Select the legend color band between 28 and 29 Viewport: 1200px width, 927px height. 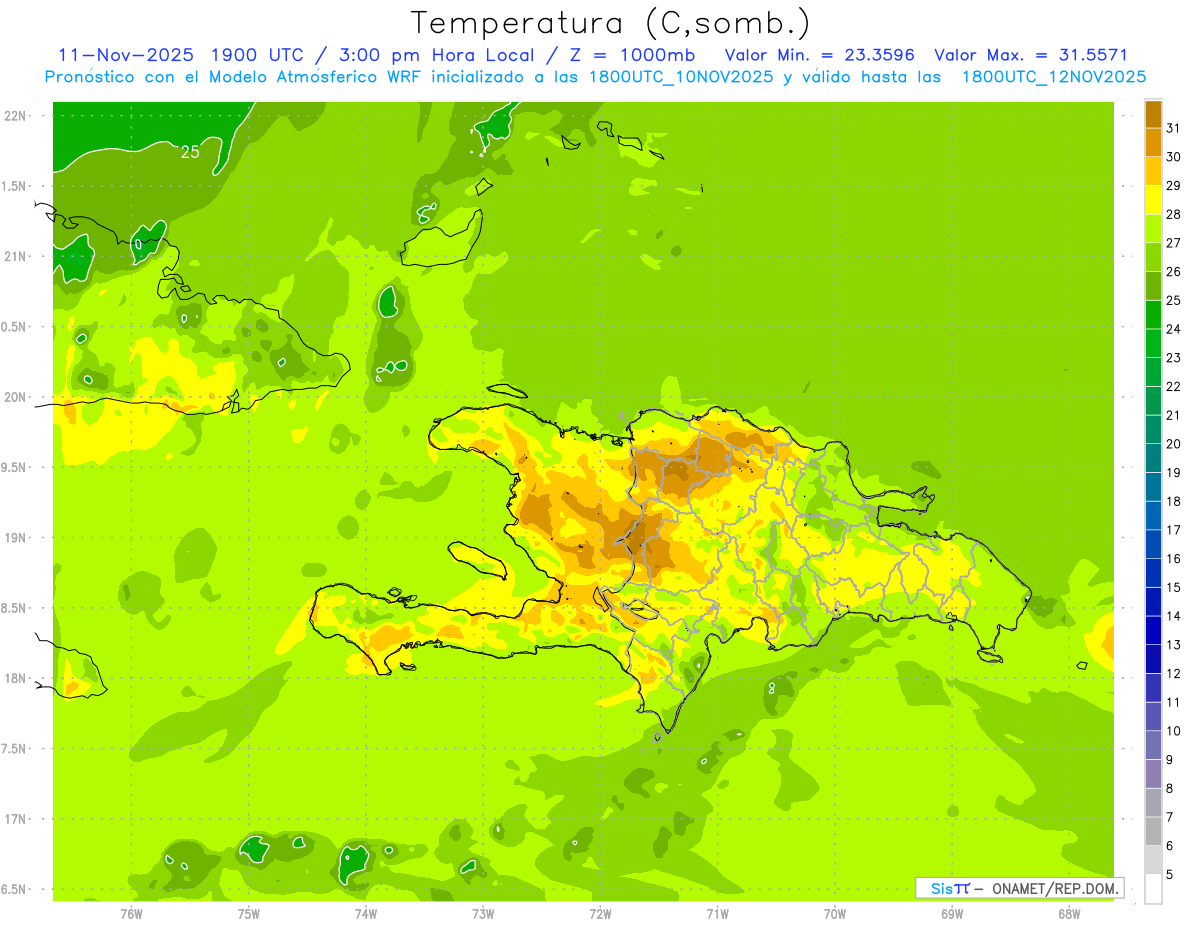[1153, 200]
